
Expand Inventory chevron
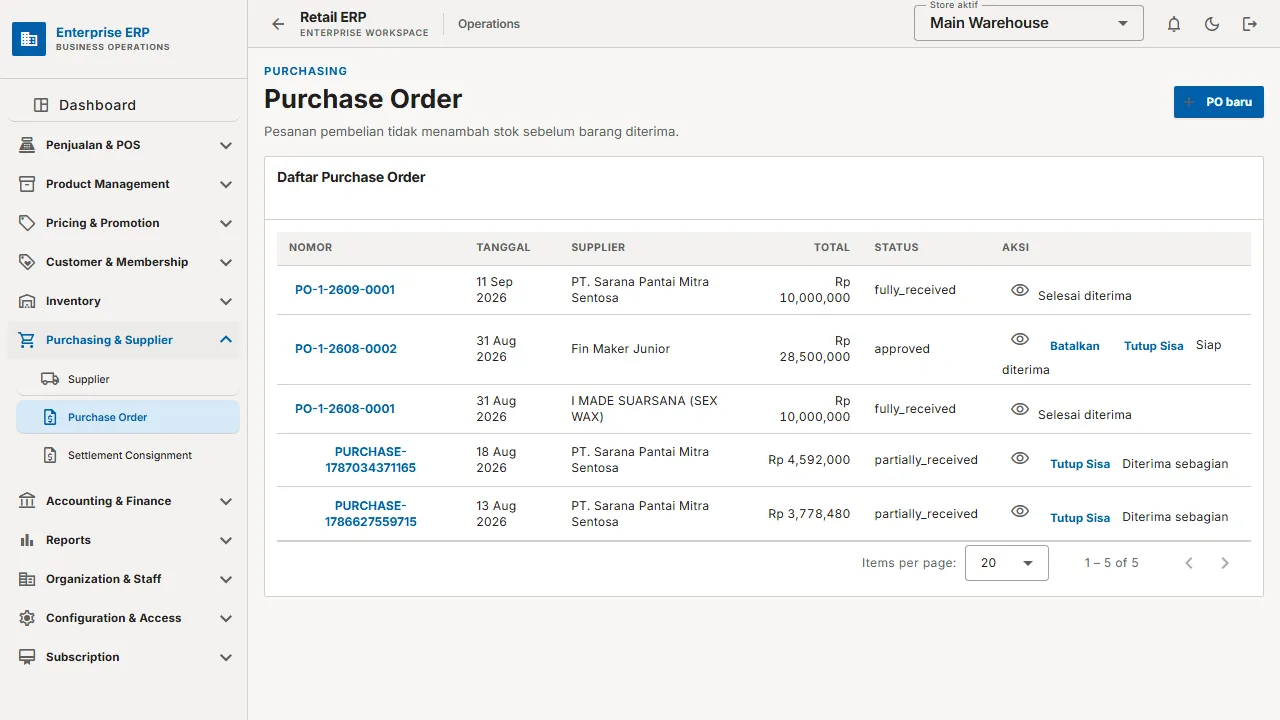tap(226, 301)
